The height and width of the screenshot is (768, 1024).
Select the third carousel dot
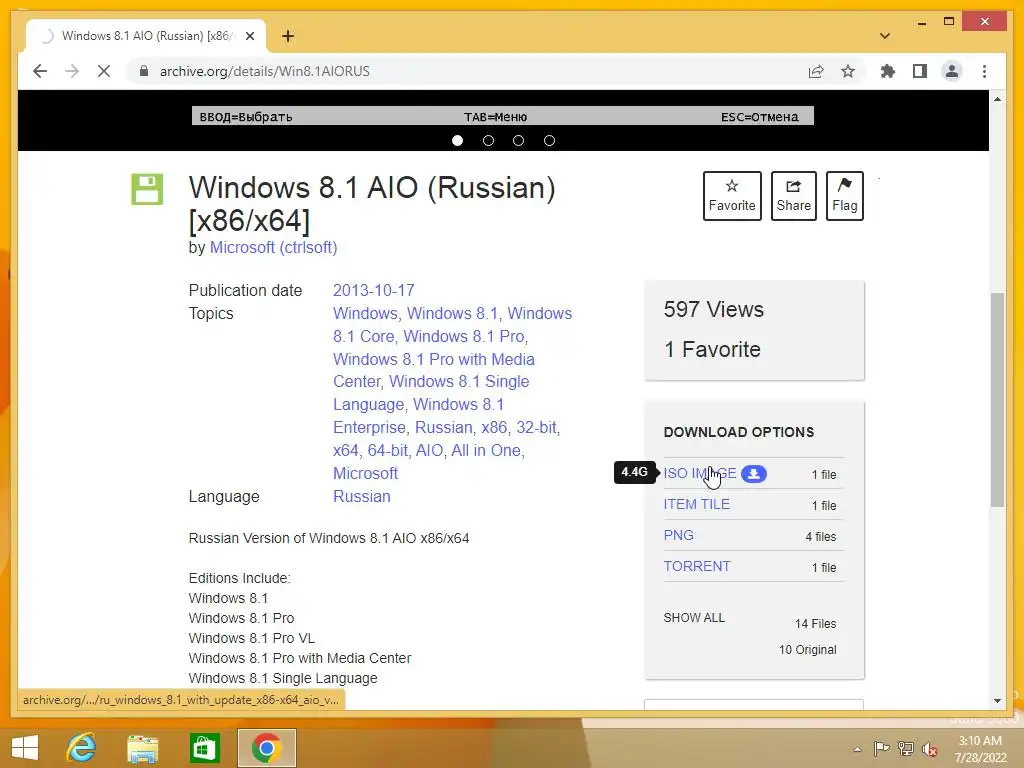coord(519,140)
